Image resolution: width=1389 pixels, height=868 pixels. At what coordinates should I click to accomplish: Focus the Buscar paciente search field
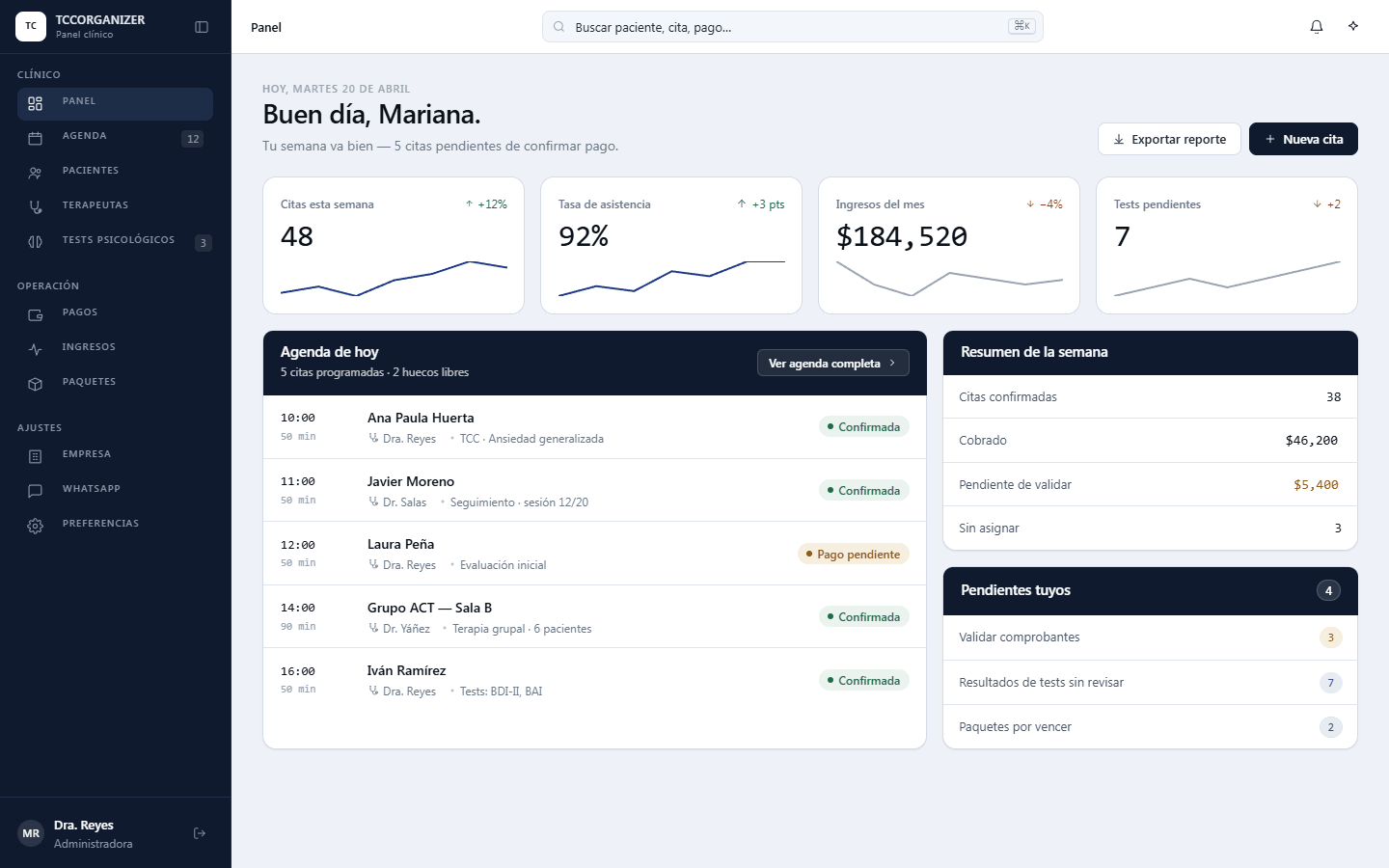pyautogui.click(x=793, y=27)
